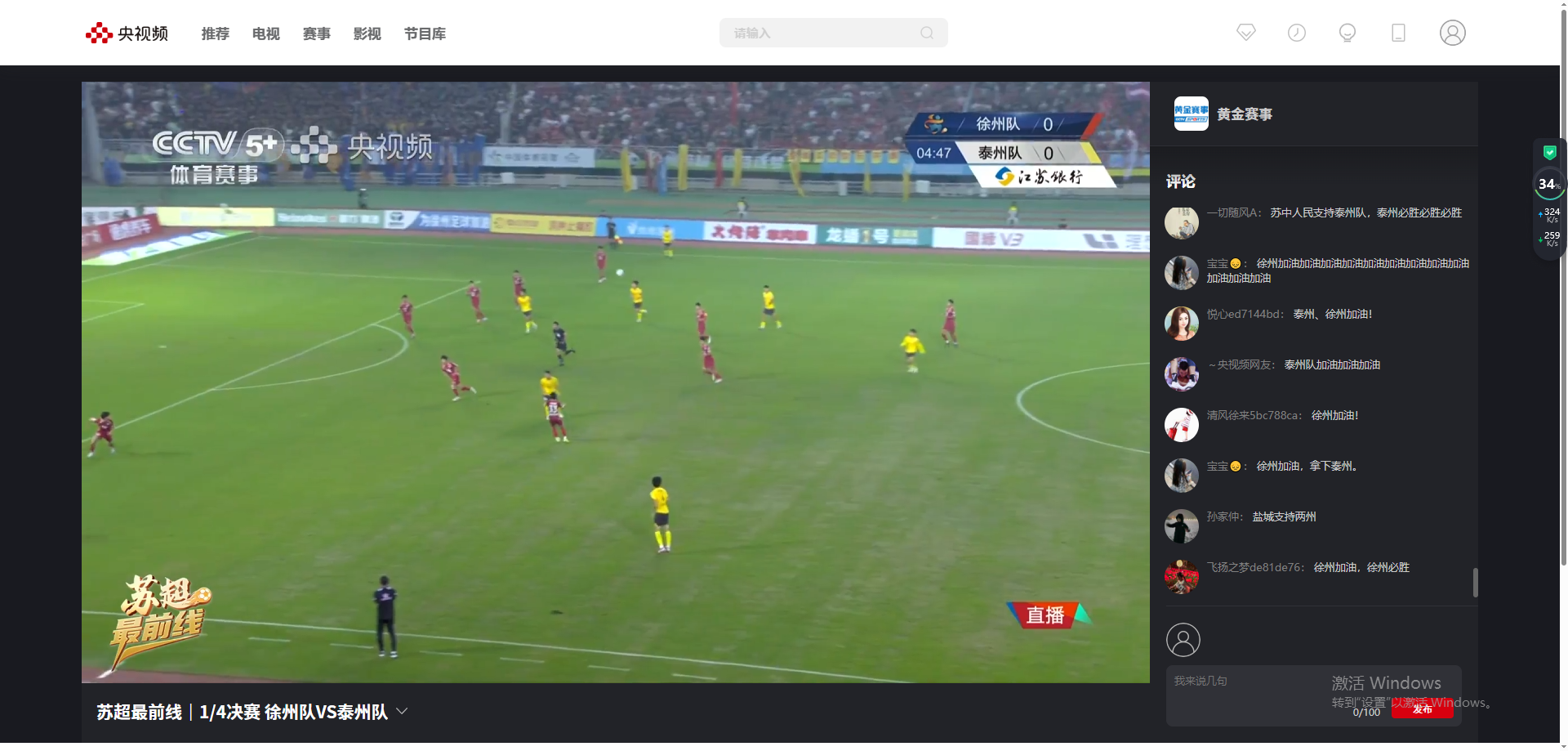Screen dimensions: 1568x751
Task: Click the 央视频 logo
Action: click(x=127, y=34)
